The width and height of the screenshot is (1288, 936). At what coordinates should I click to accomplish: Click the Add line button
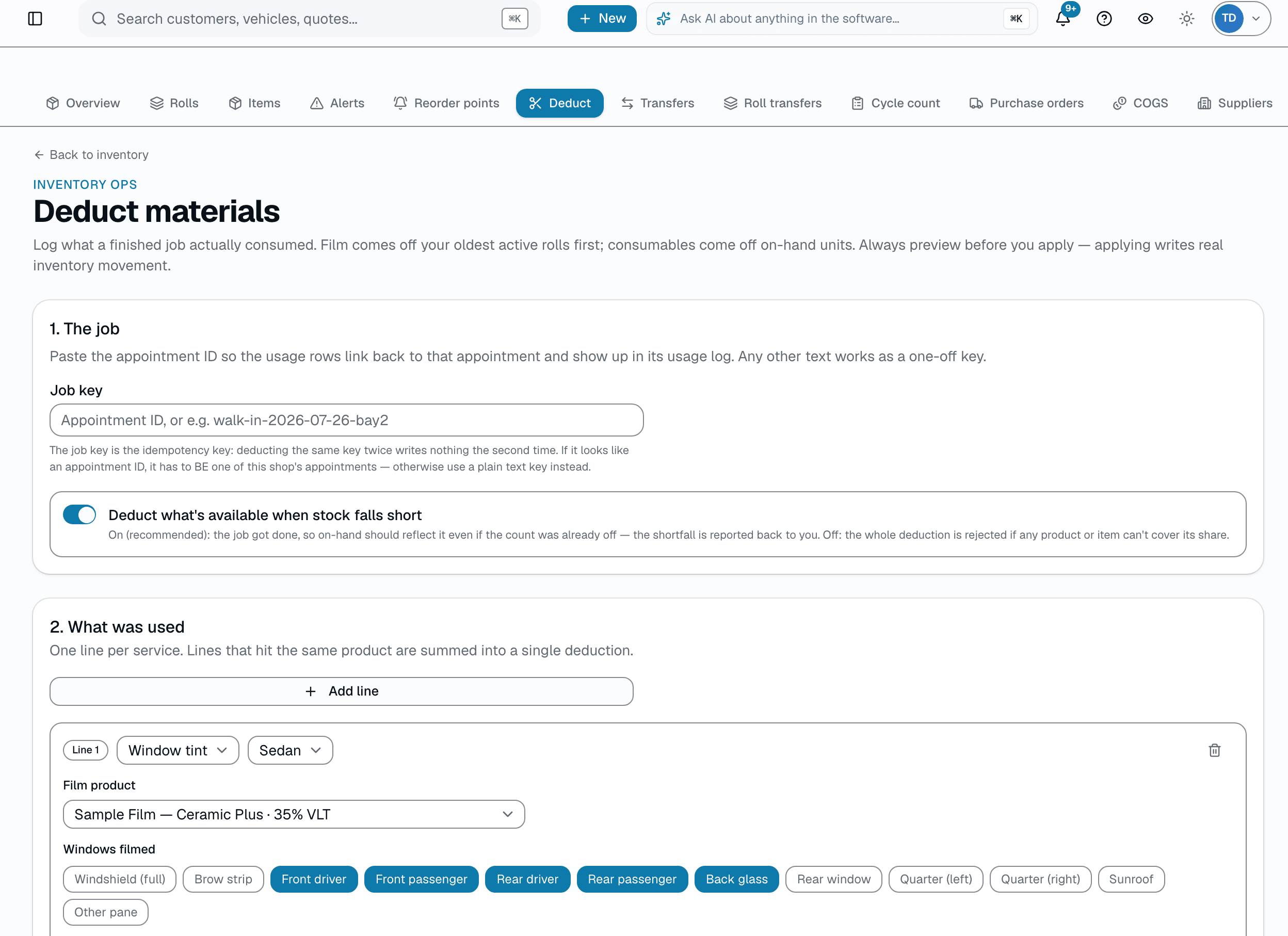tap(341, 690)
